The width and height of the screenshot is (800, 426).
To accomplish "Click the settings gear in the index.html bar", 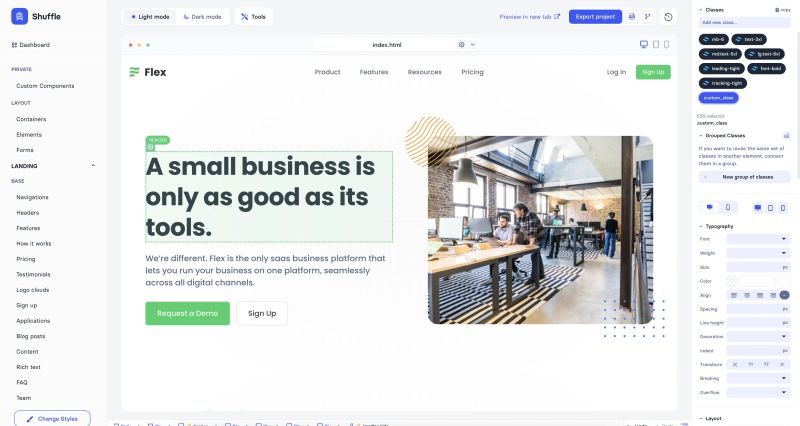I will tap(462, 44).
